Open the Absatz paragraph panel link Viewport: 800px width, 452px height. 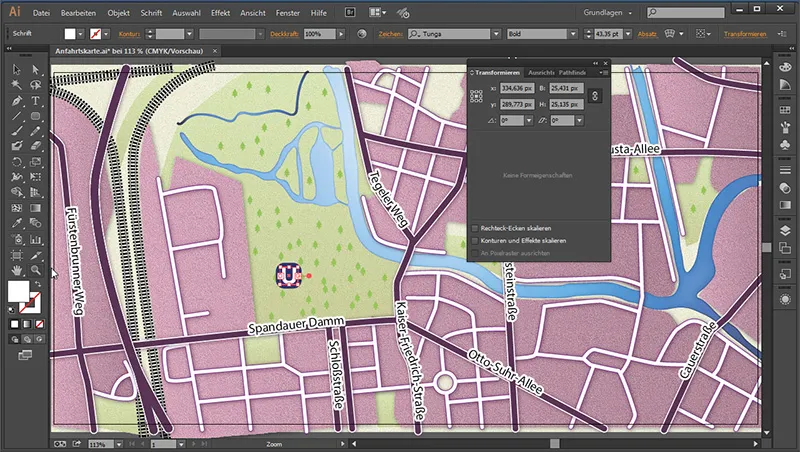(x=647, y=34)
